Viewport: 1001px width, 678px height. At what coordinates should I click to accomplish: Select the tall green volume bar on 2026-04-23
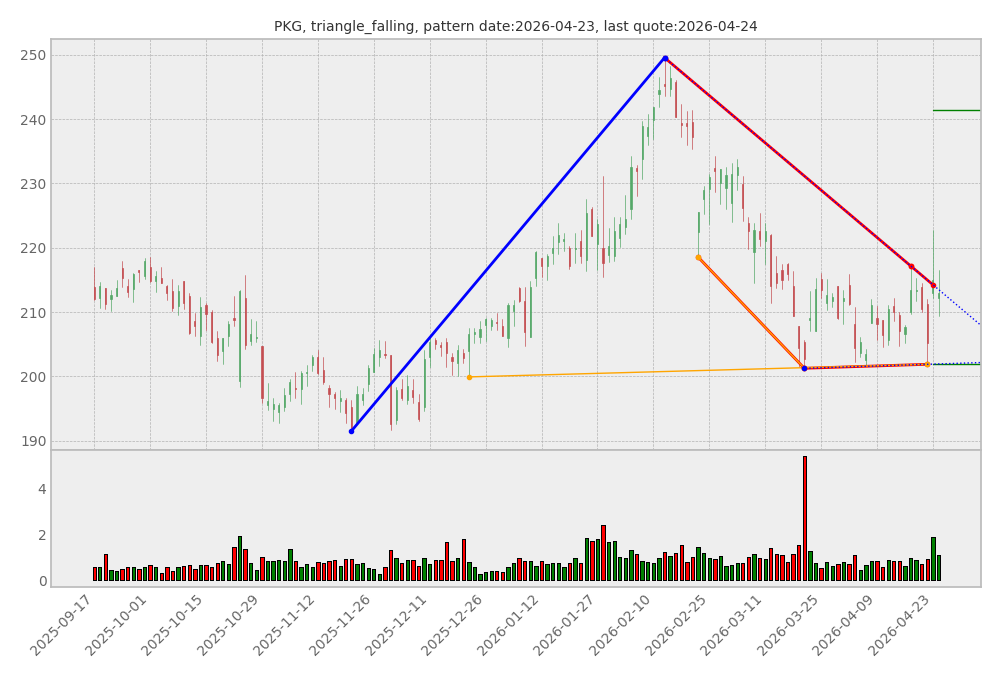coord(933,559)
